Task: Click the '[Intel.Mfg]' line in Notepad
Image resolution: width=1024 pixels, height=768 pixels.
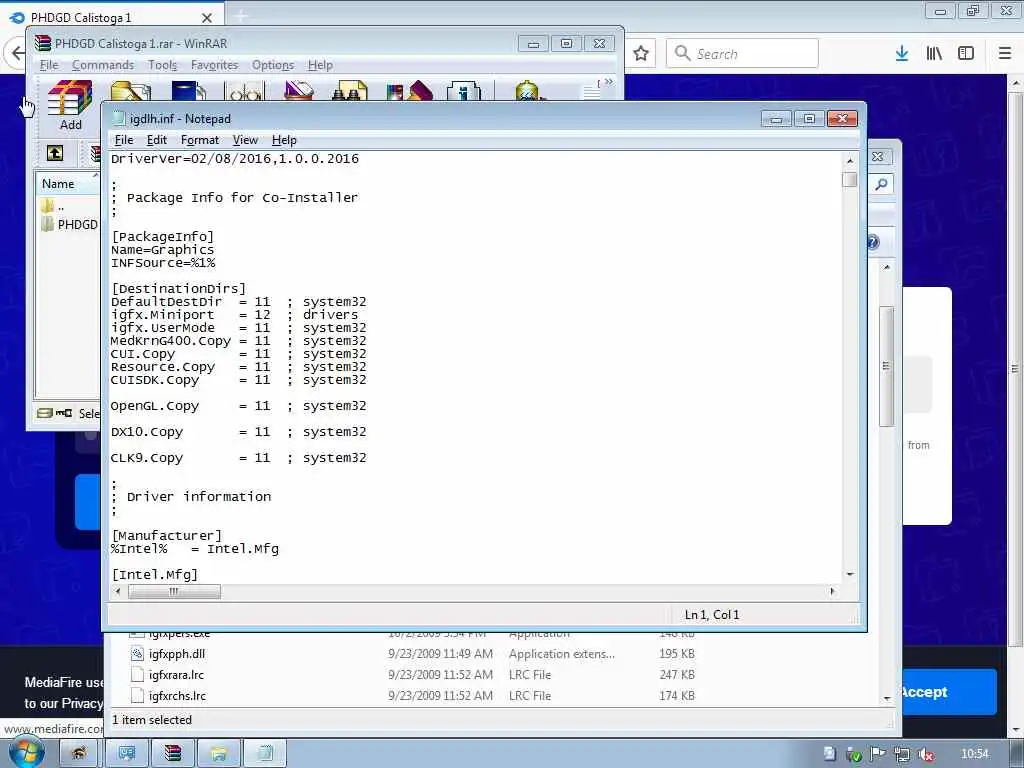Action: coord(155,575)
